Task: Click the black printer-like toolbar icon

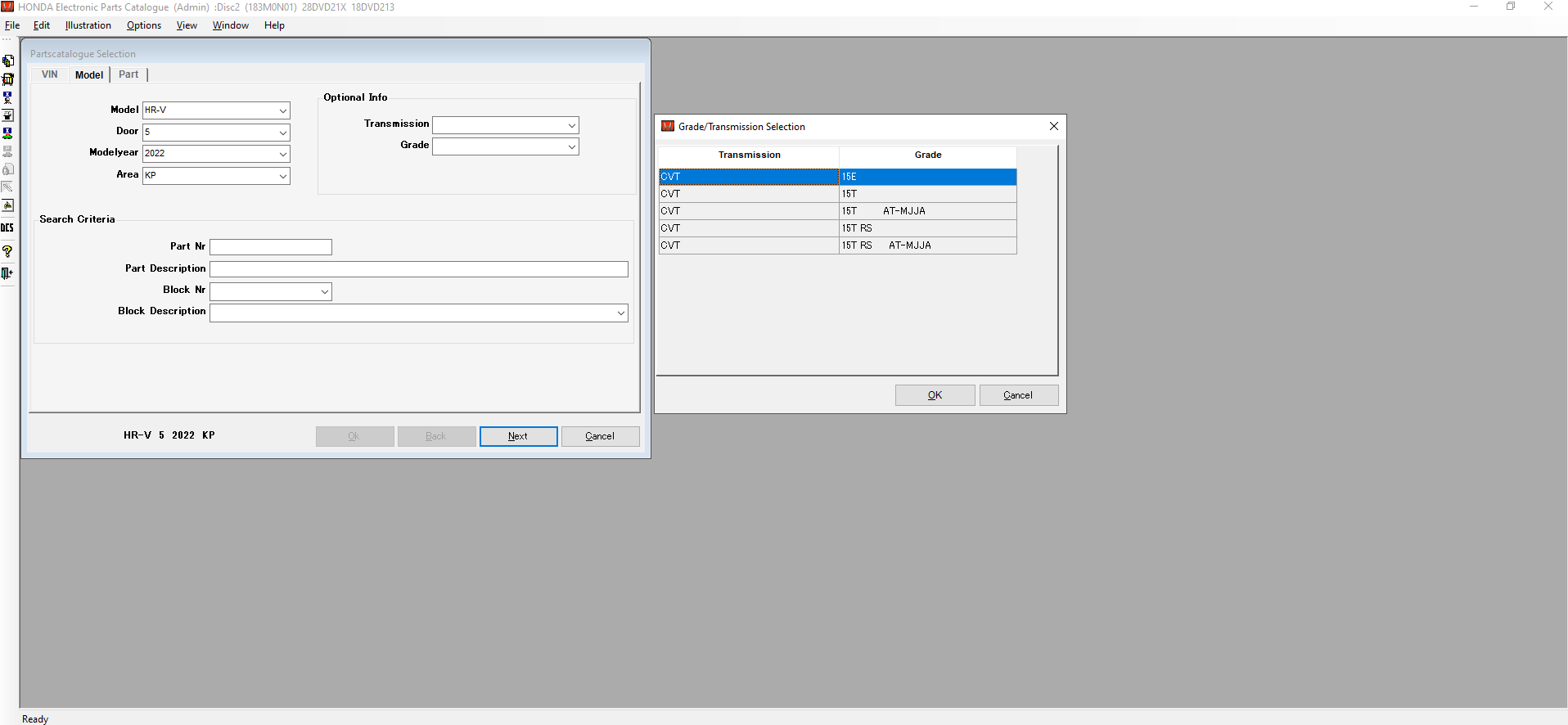Action: pyautogui.click(x=7, y=115)
